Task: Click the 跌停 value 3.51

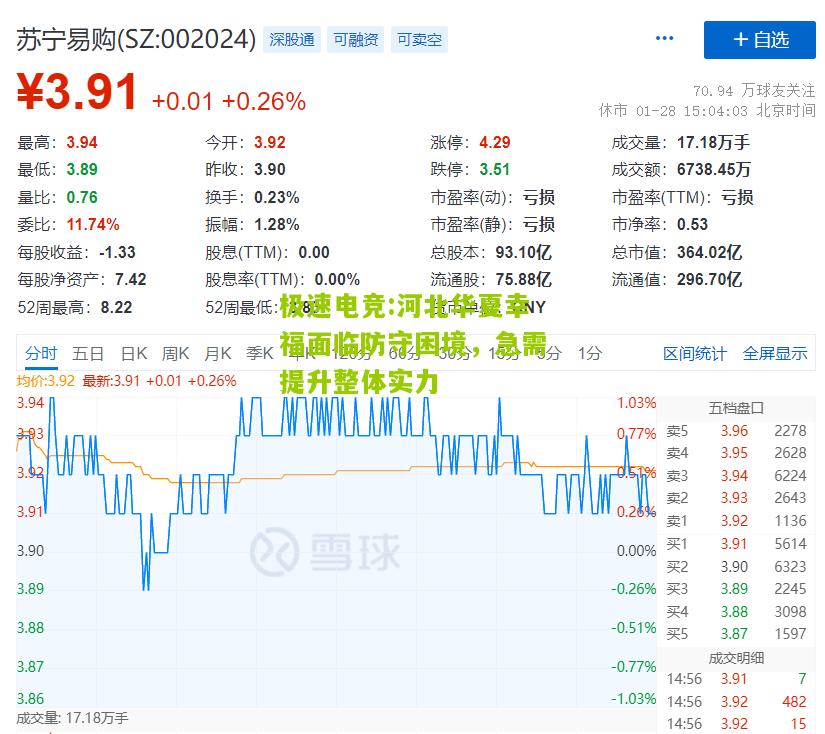Action: tap(495, 169)
